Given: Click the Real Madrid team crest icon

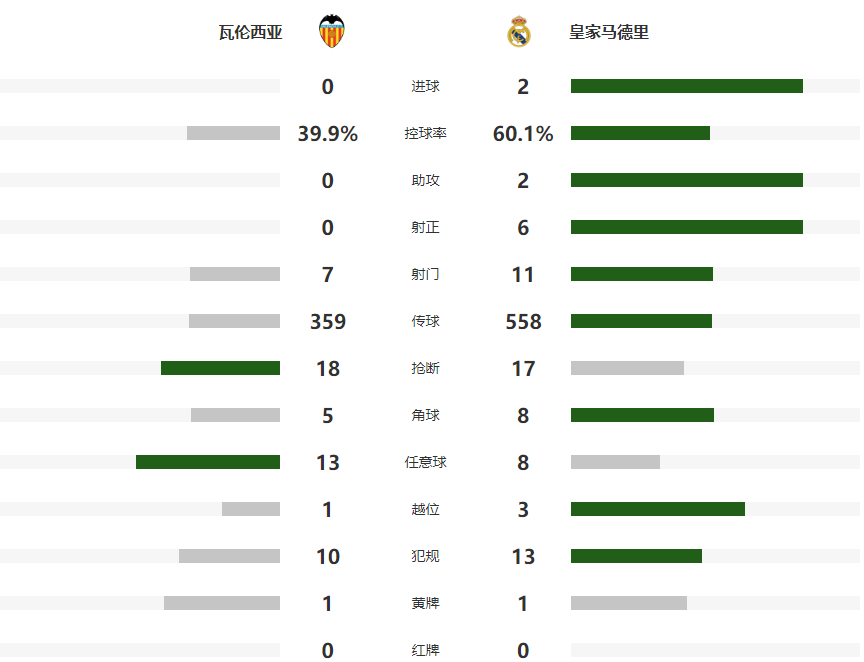Looking at the screenshot, I should point(518,32).
